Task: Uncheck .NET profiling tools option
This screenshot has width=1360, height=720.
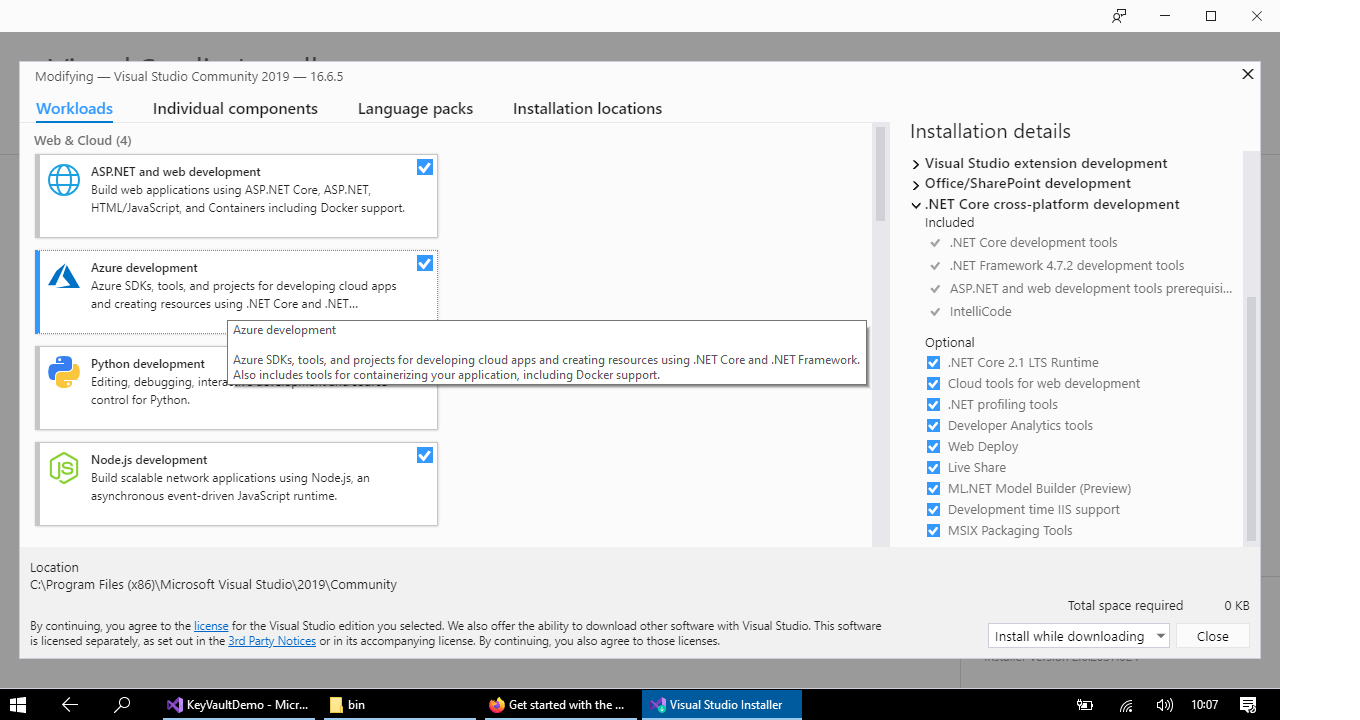Action: point(933,404)
